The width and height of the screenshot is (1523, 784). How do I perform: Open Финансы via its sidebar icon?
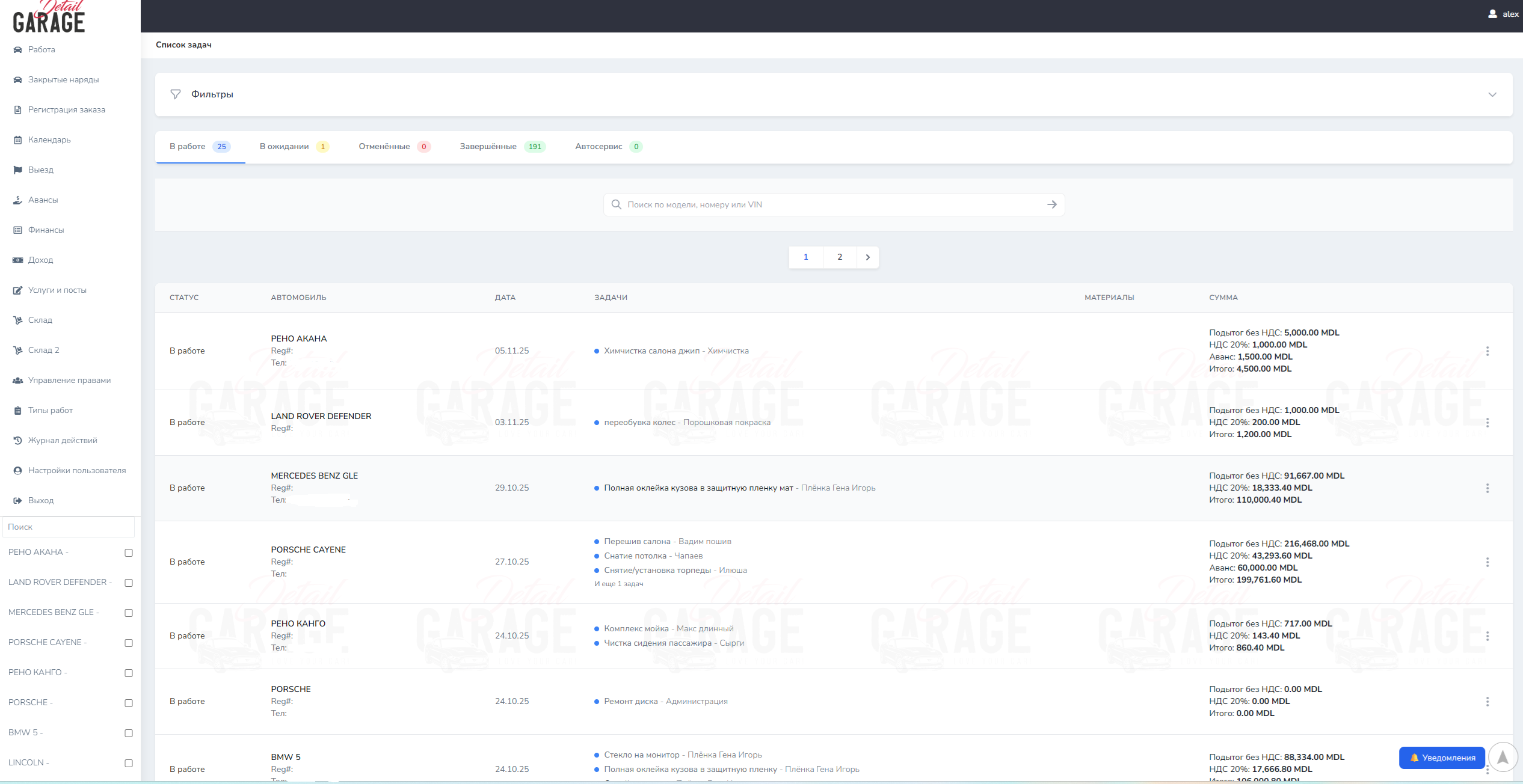[x=17, y=230]
